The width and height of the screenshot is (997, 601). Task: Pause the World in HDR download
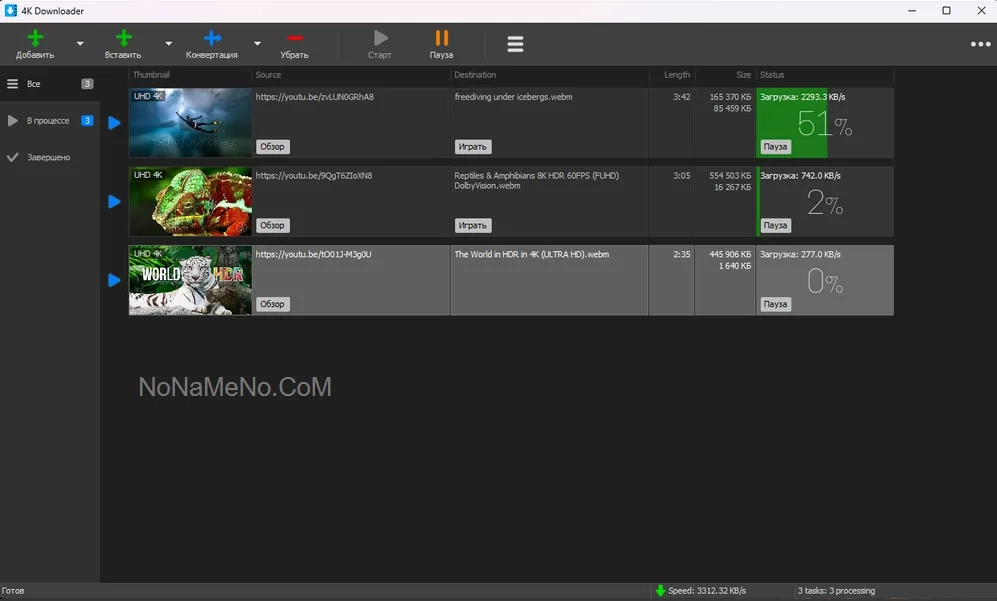coord(776,304)
